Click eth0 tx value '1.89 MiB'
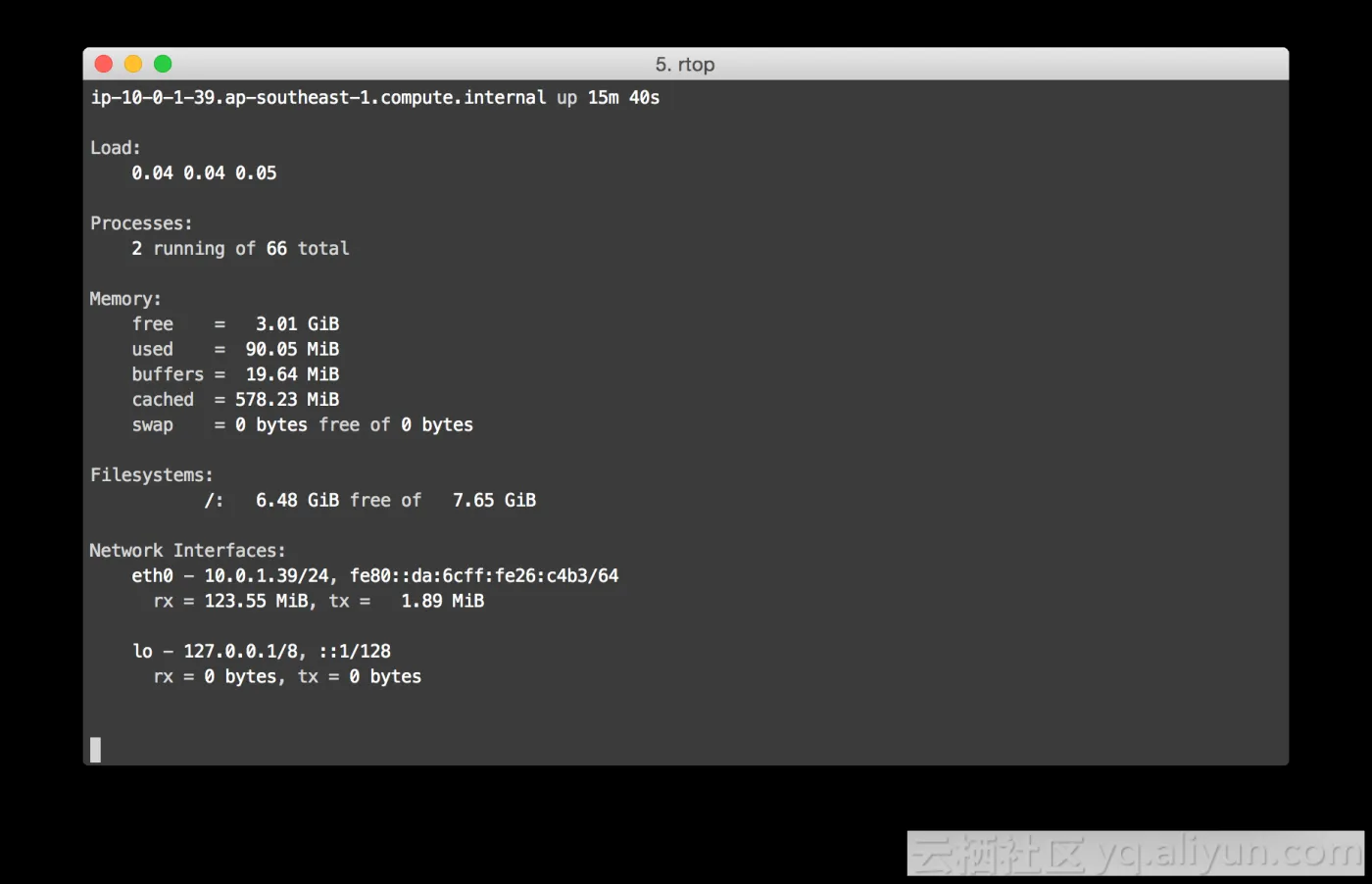Screen dimensions: 1372x884 [x=442, y=602]
